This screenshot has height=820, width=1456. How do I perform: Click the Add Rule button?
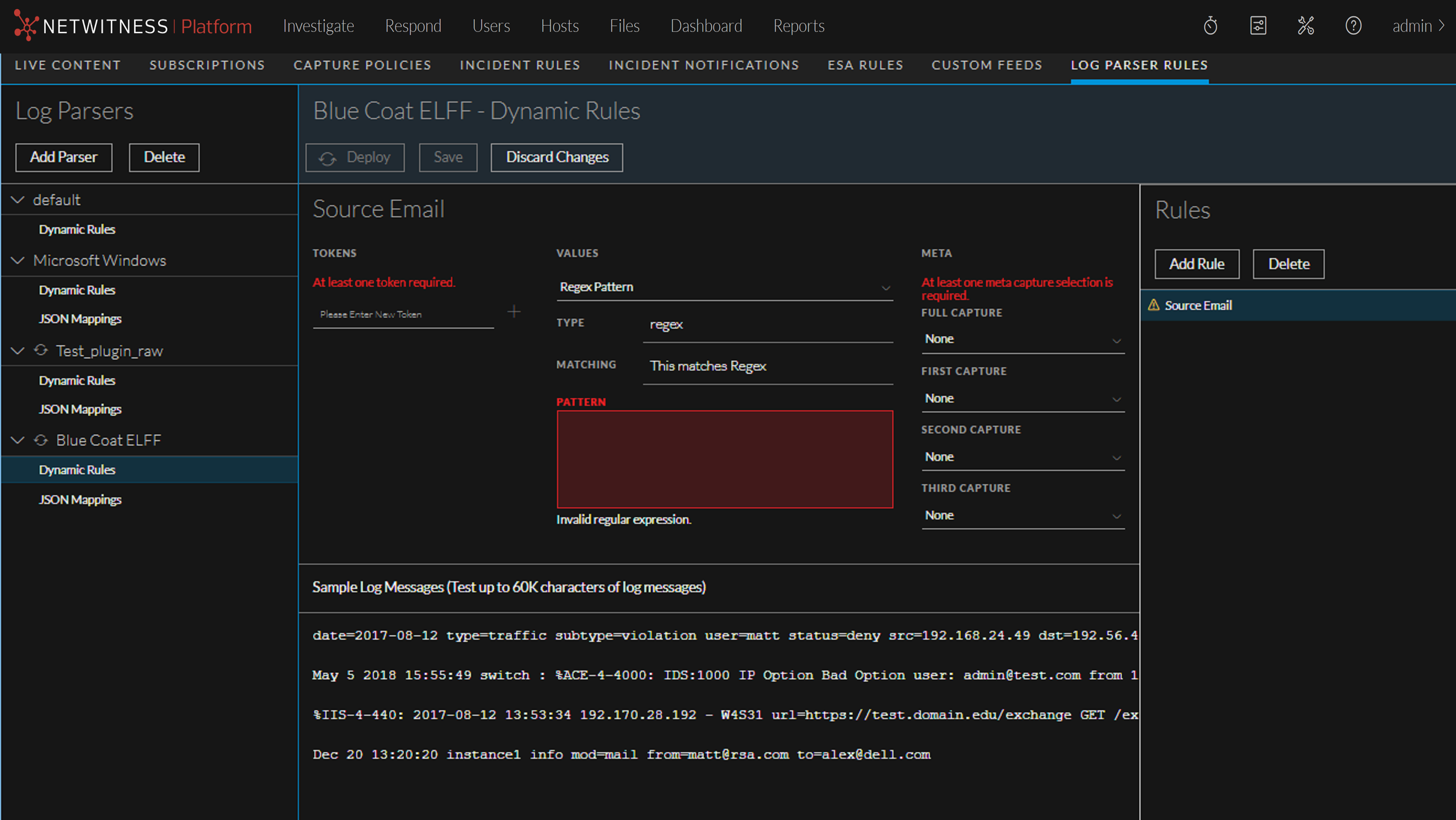click(1197, 264)
